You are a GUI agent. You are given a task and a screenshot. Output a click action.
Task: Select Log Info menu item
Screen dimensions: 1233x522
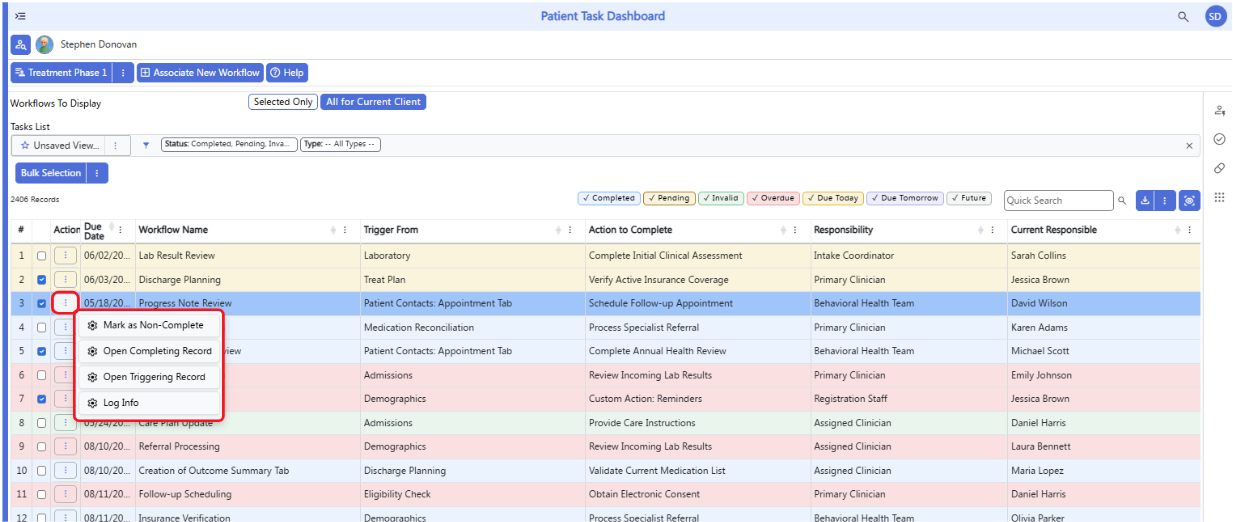pos(148,403)
